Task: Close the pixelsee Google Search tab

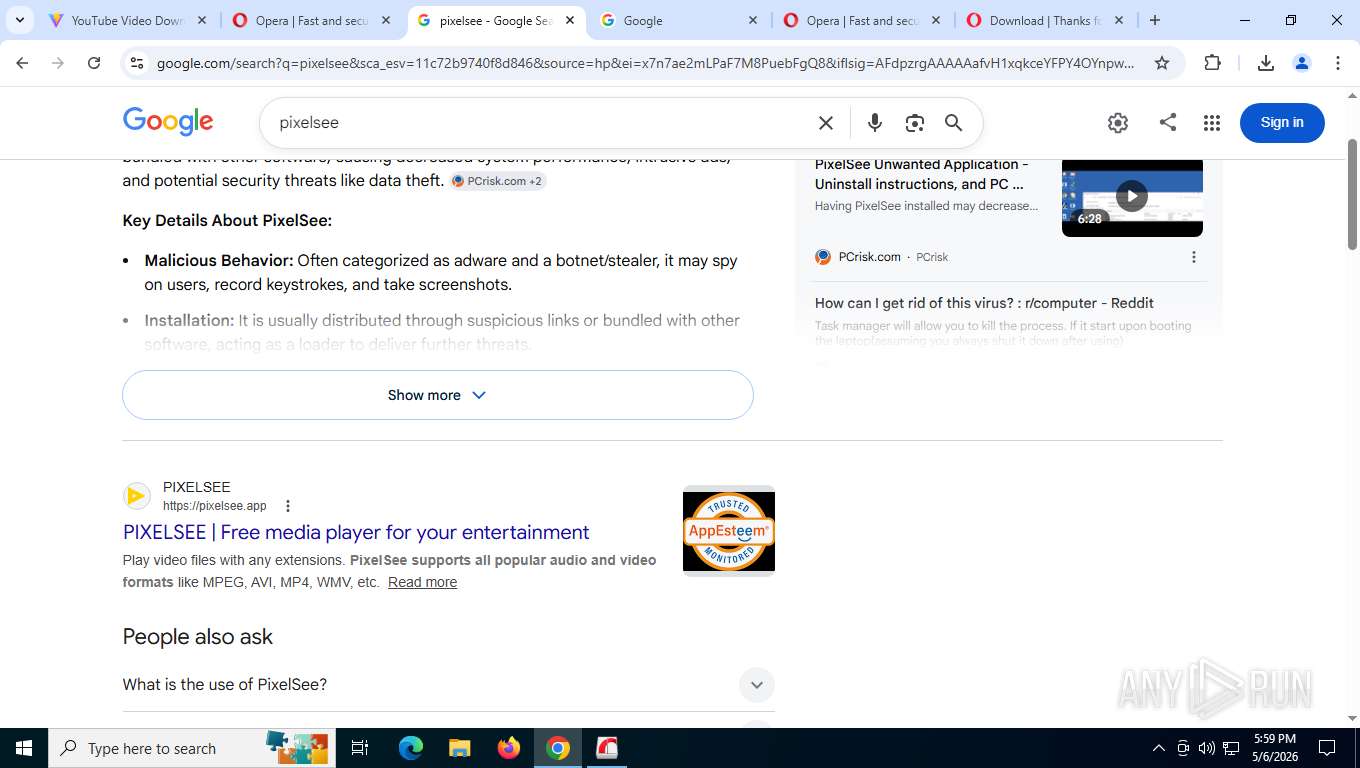Action: 570,20
